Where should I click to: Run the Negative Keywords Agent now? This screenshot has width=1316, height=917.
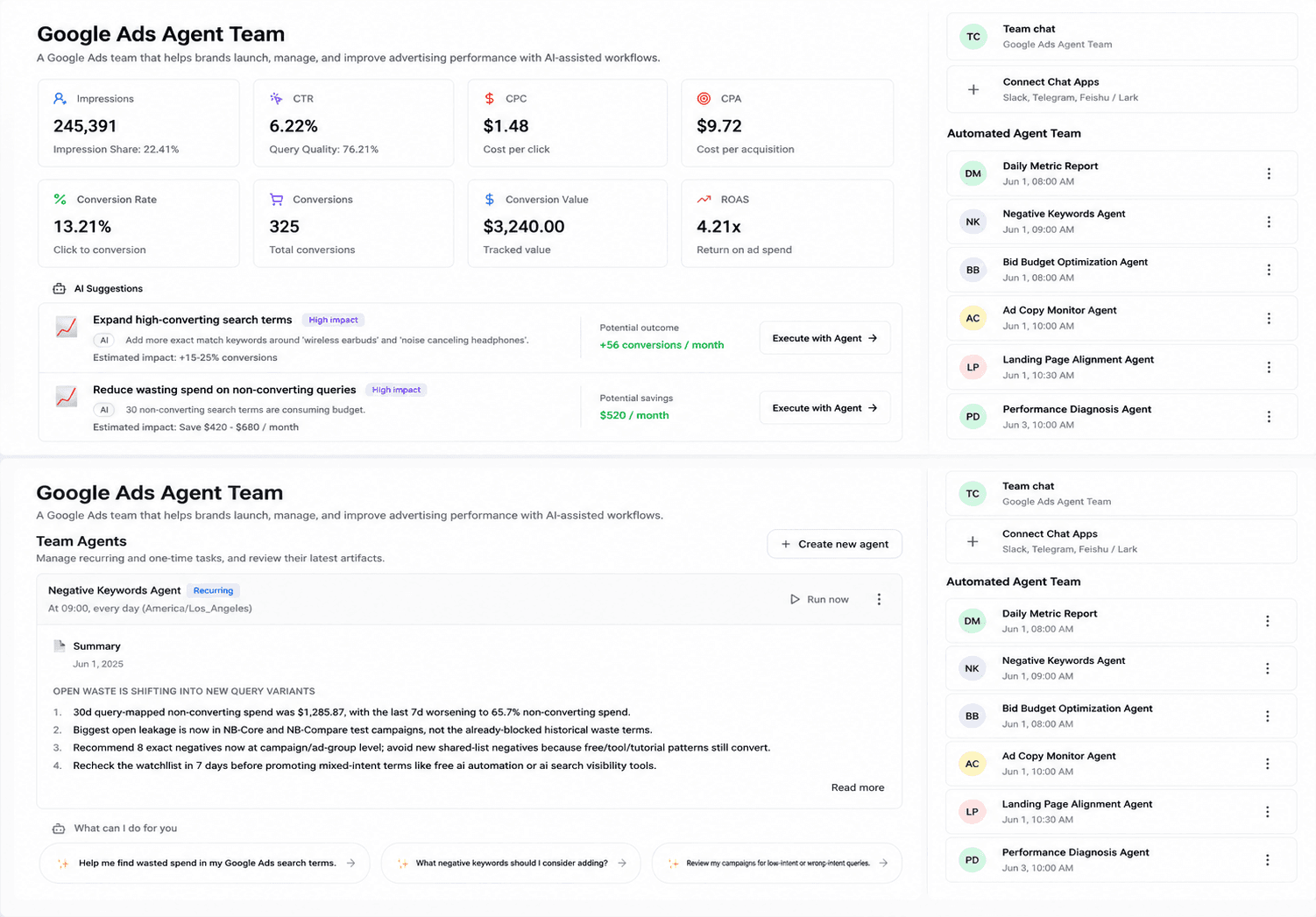point(819,599)
